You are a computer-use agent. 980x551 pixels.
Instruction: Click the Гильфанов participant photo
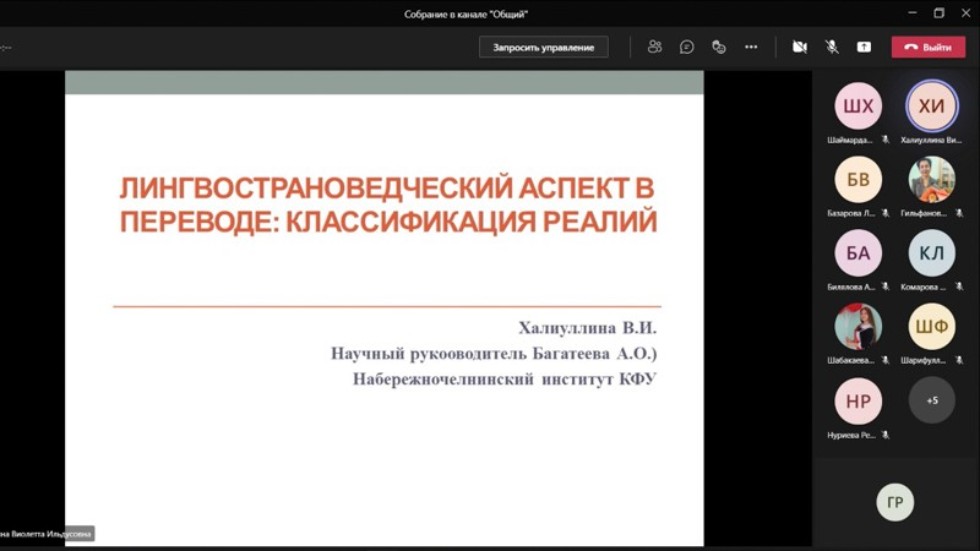(931, 180)
